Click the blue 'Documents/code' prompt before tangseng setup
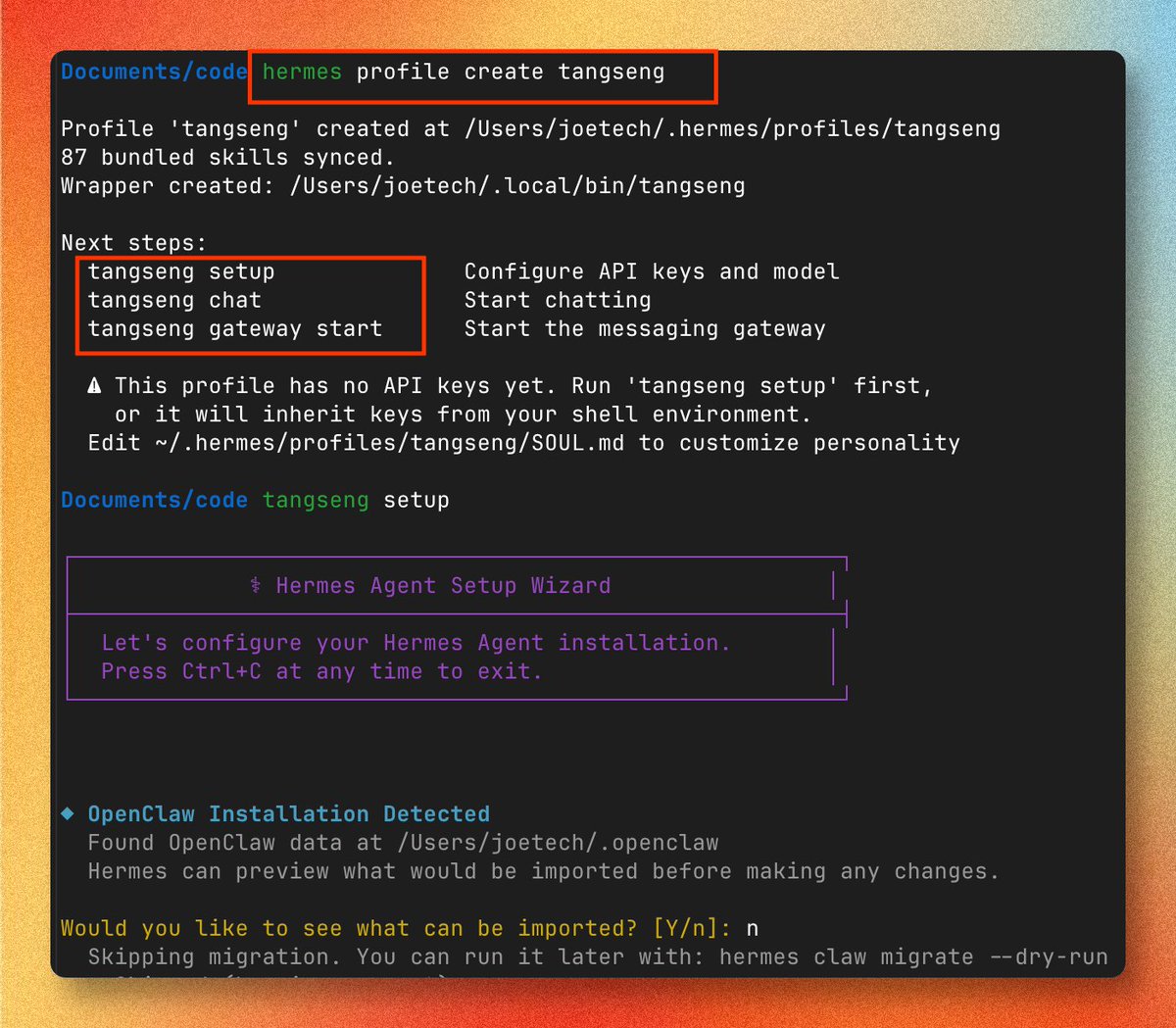This screenshot has height=1028, width=1176. click(155, 501)
